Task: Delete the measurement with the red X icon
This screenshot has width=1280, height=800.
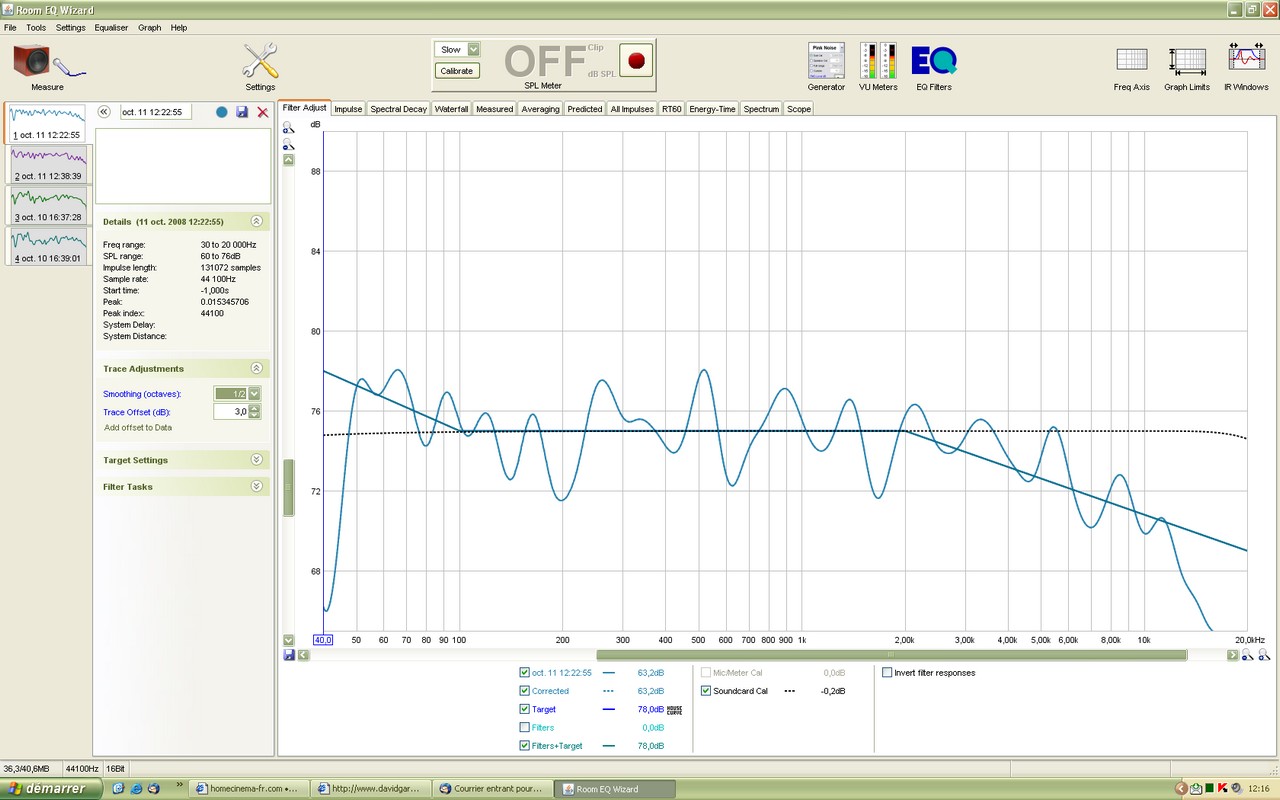Action: pyautogui.click(x=263, y=112)
